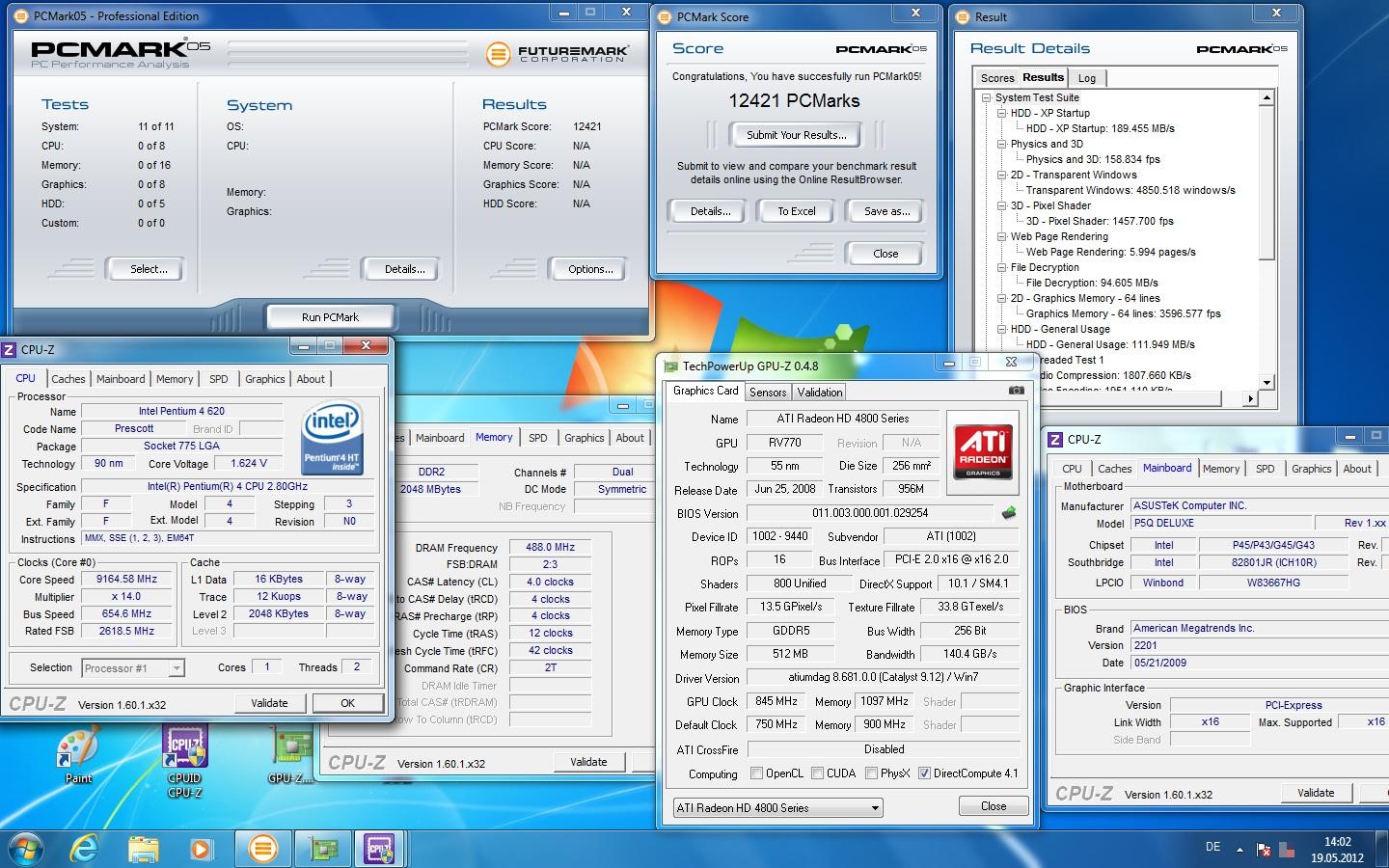Export results with To Excel button
The height and width of the screenshot is (868, 1389).
(x=797, y=211)
